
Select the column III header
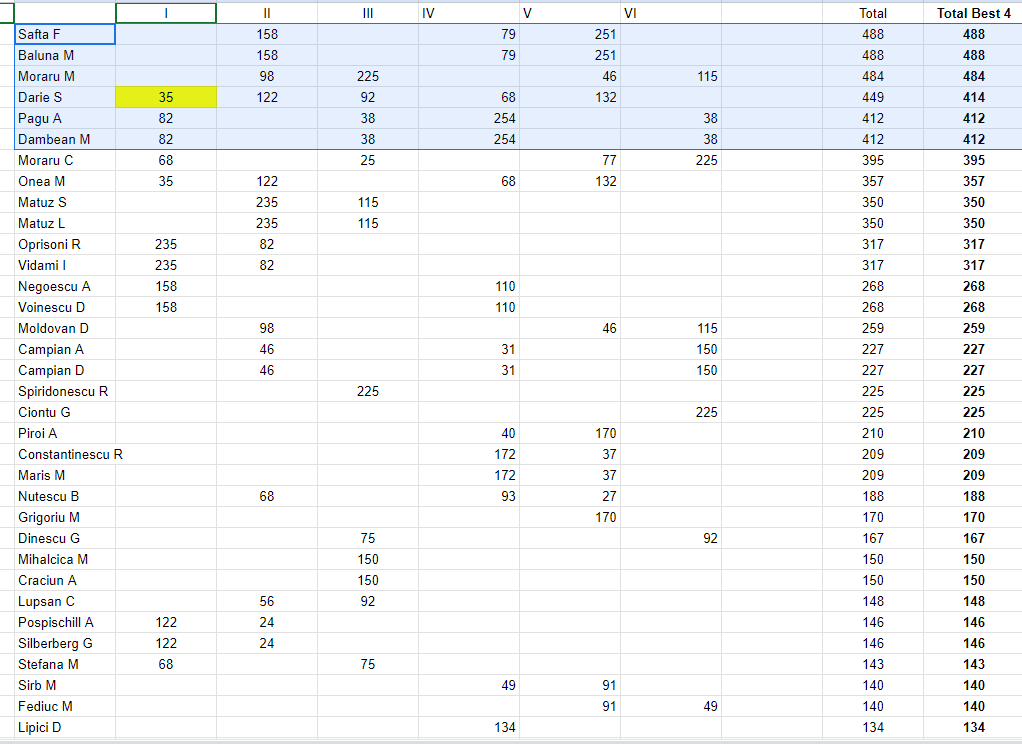tap(368, 13)
